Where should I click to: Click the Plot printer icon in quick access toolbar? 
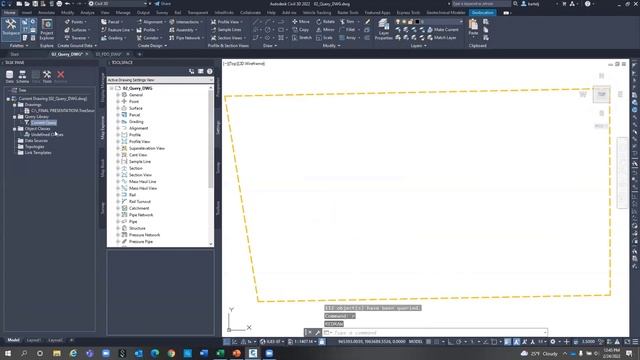(x=59, y=4)
